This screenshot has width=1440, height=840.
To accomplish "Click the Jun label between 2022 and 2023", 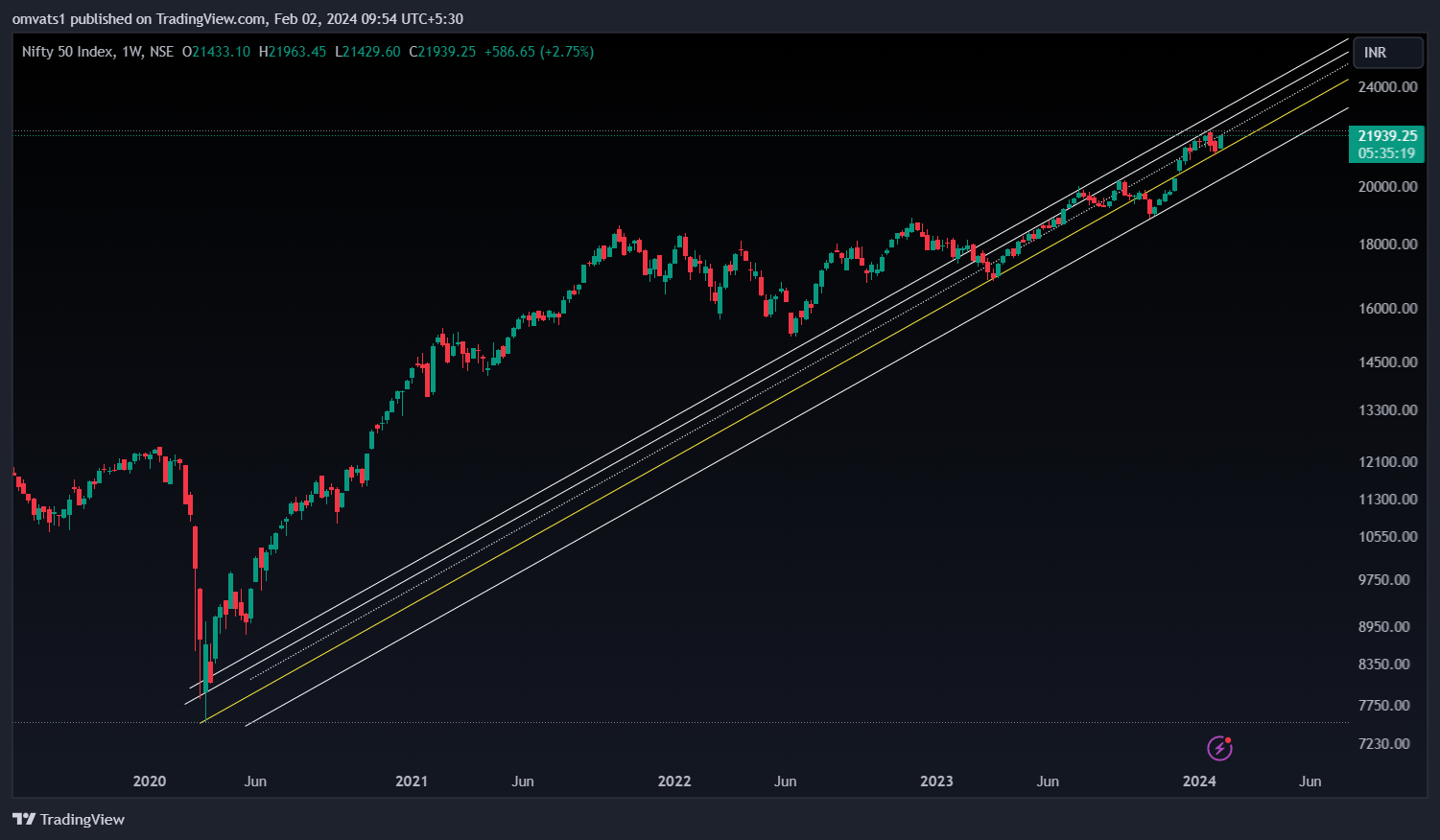I will (x=786, y=781).
